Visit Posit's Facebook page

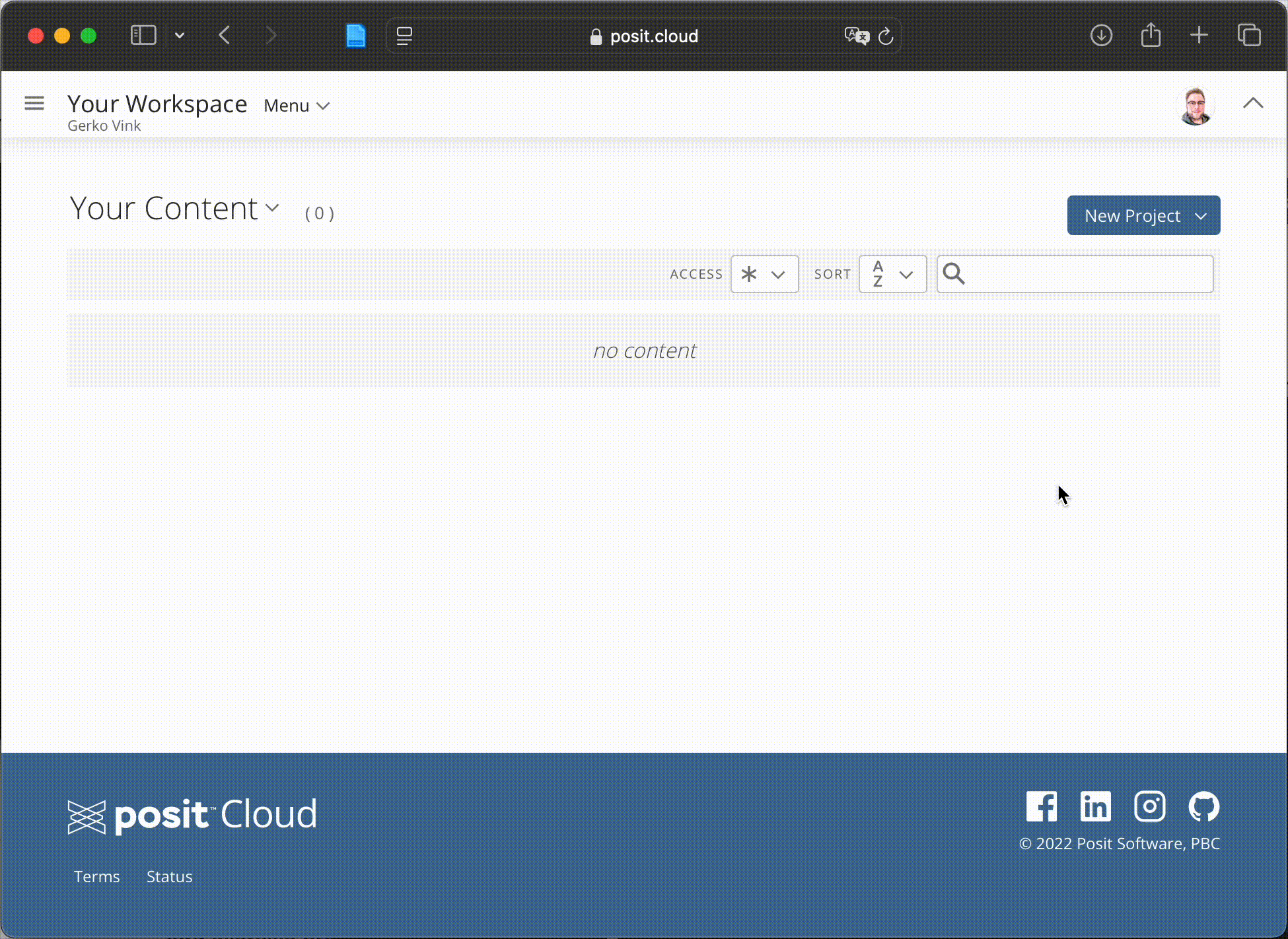(1042, 806)
